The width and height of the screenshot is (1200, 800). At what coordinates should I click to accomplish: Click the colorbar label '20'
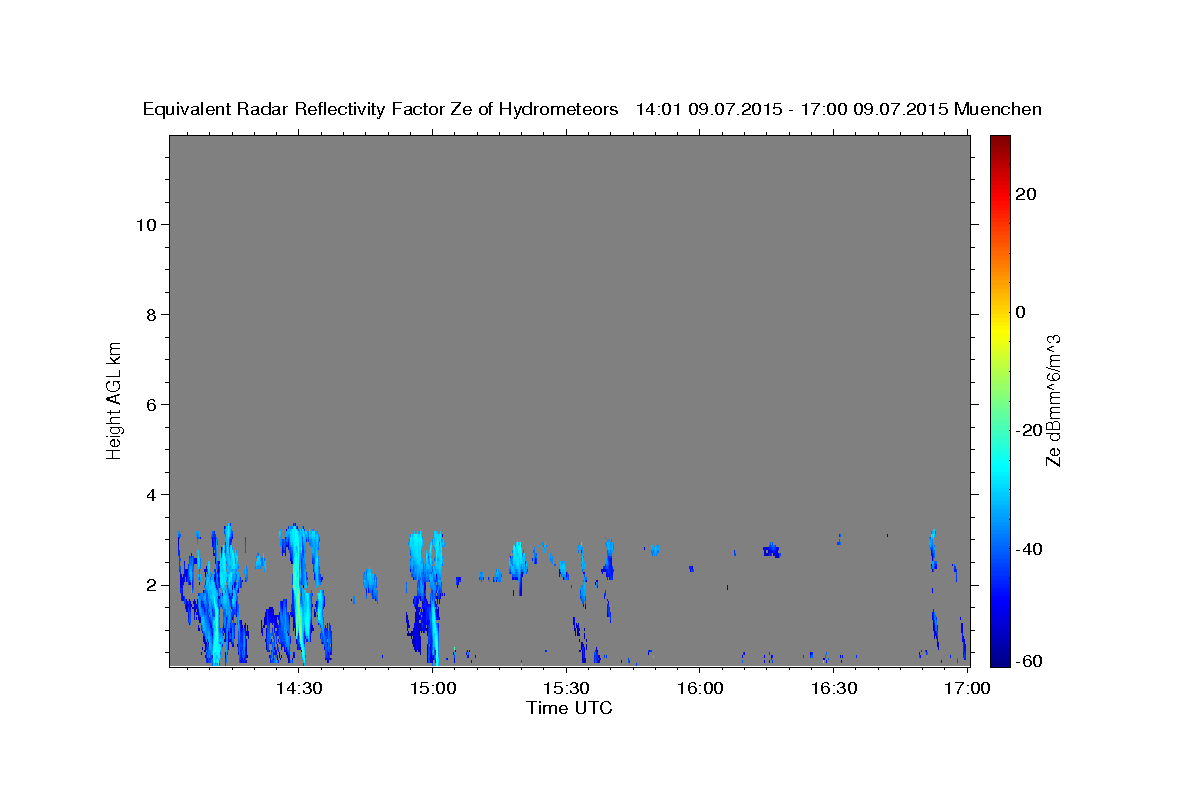(1027, 194)
